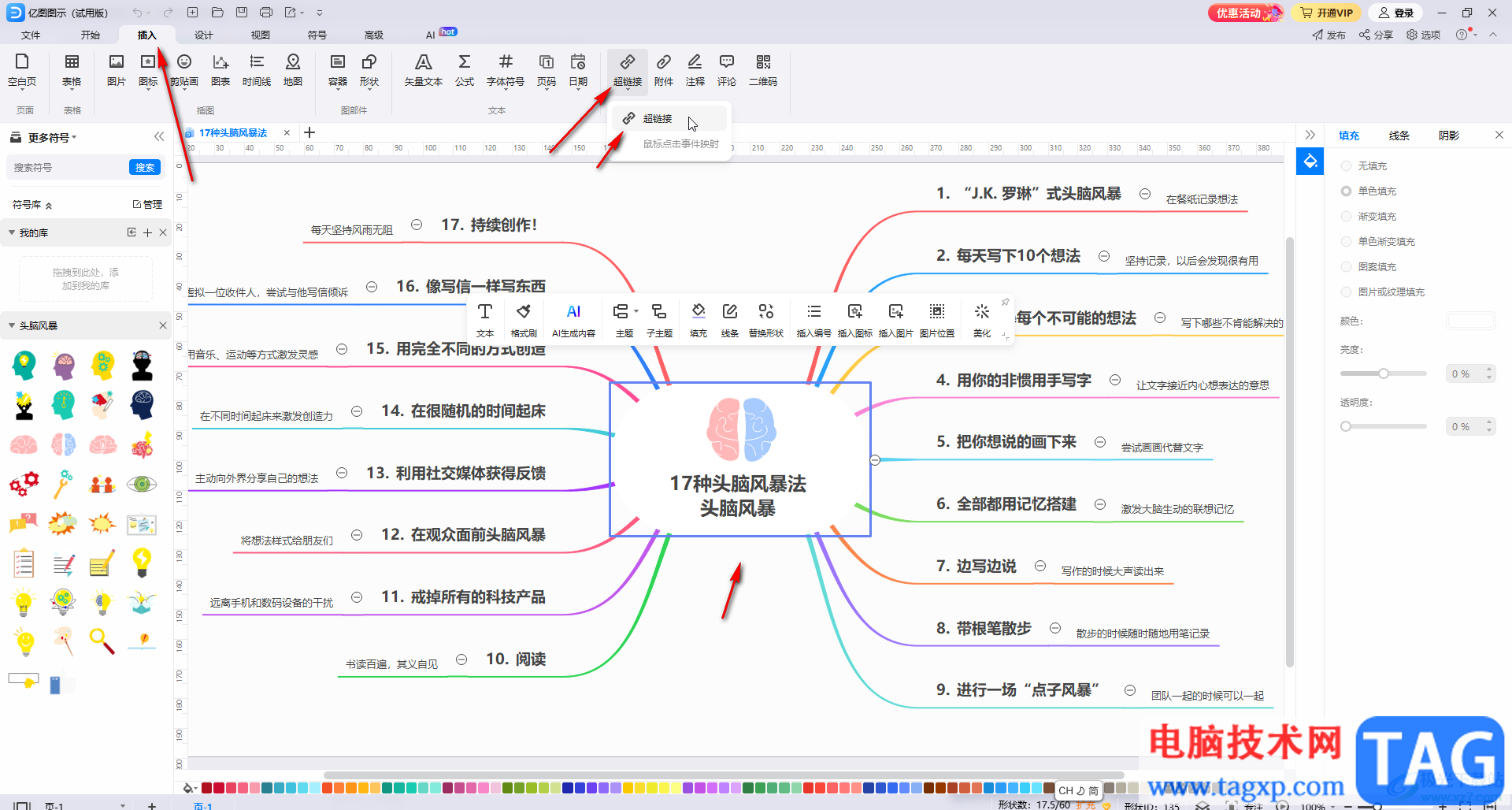
Task: Open the fill 颜色 swatch
Action: click(1470, 321)
